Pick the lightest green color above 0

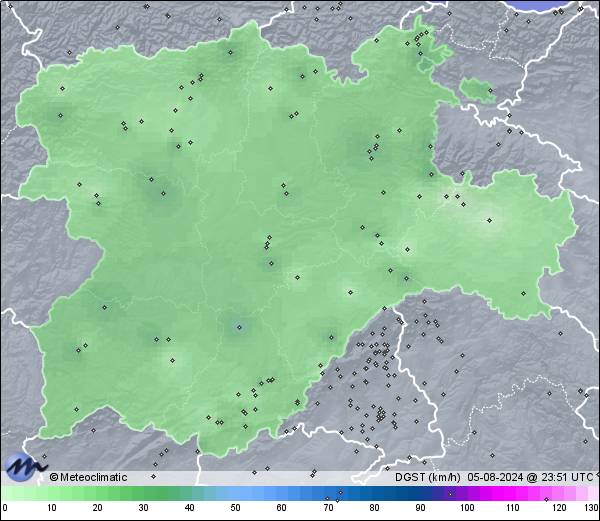[x=7, y=493]
